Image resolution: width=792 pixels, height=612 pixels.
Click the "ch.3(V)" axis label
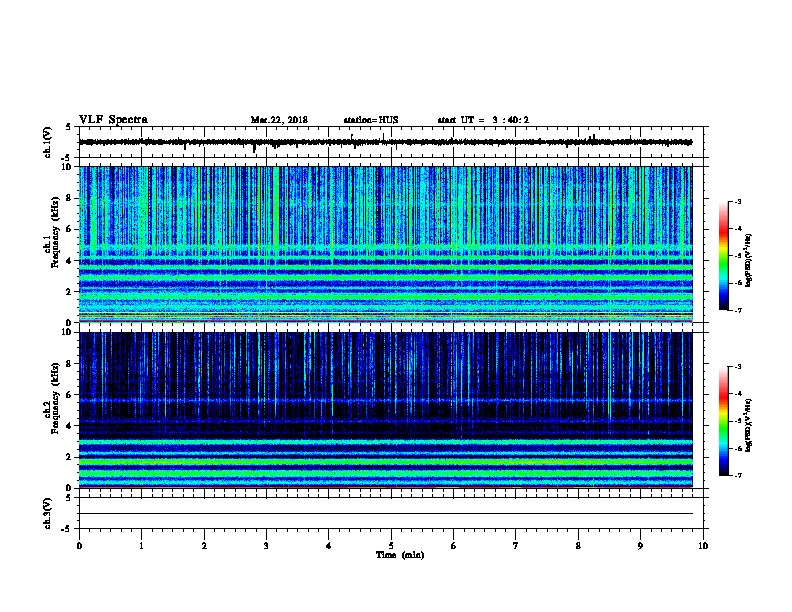[47, 513]
